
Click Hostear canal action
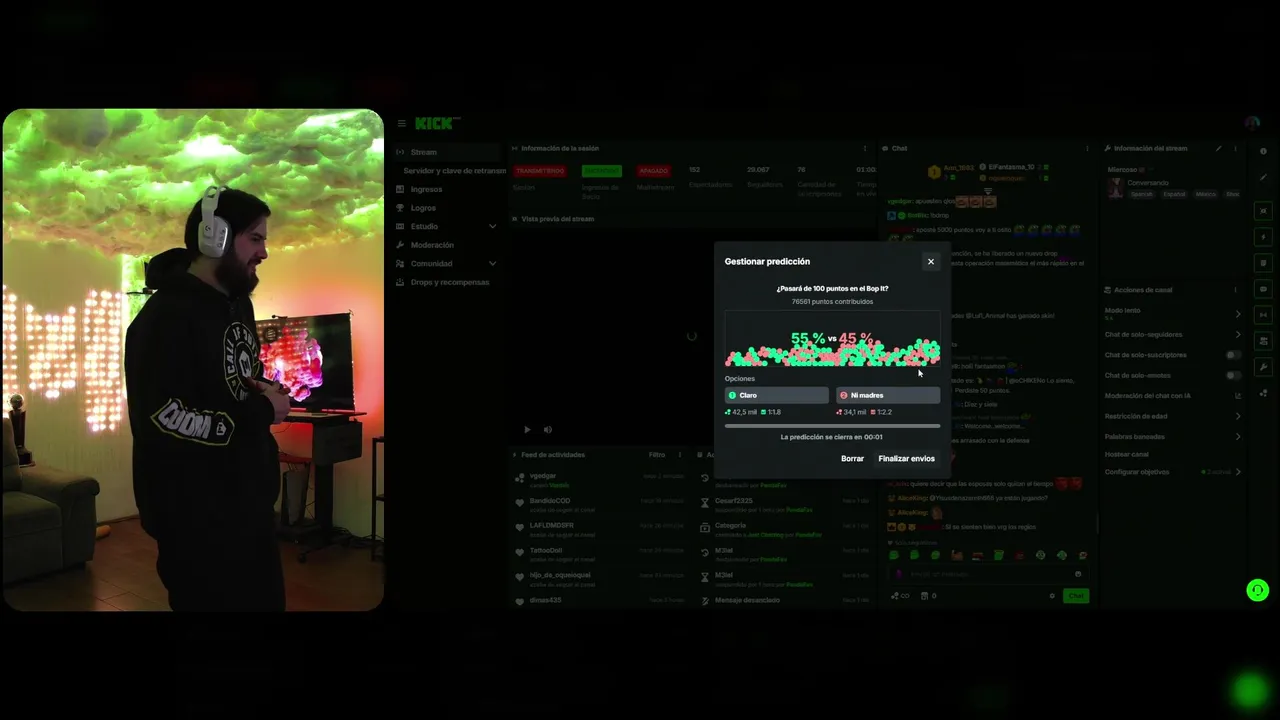coord(1127,454)
